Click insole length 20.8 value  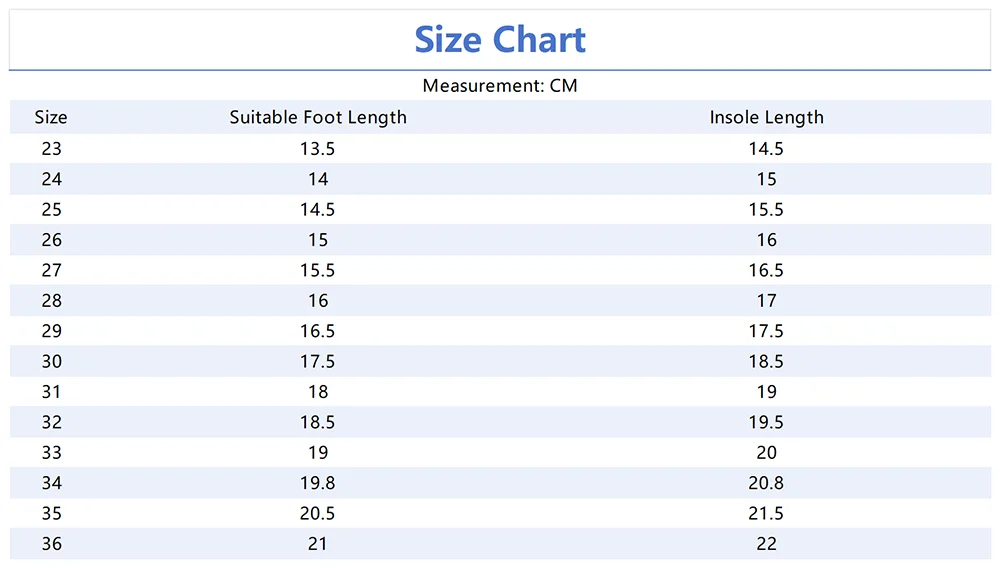pos(766,483)
